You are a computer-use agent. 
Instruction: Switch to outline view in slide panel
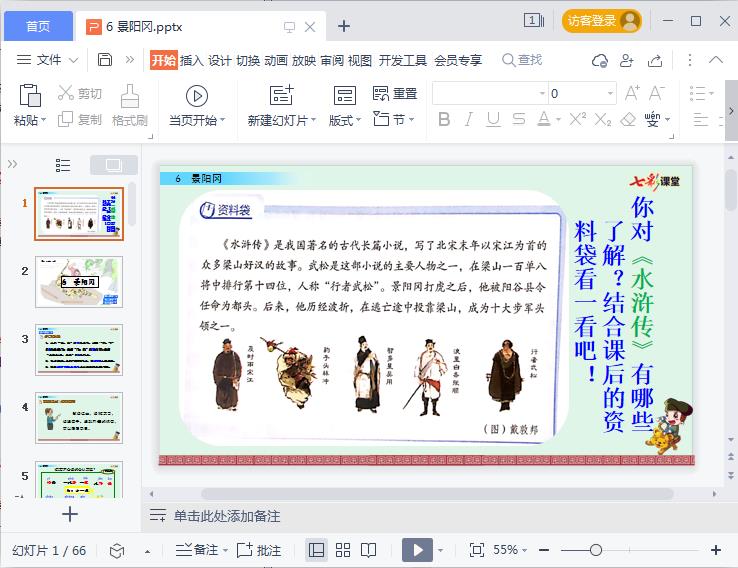(x=63, y=165)
